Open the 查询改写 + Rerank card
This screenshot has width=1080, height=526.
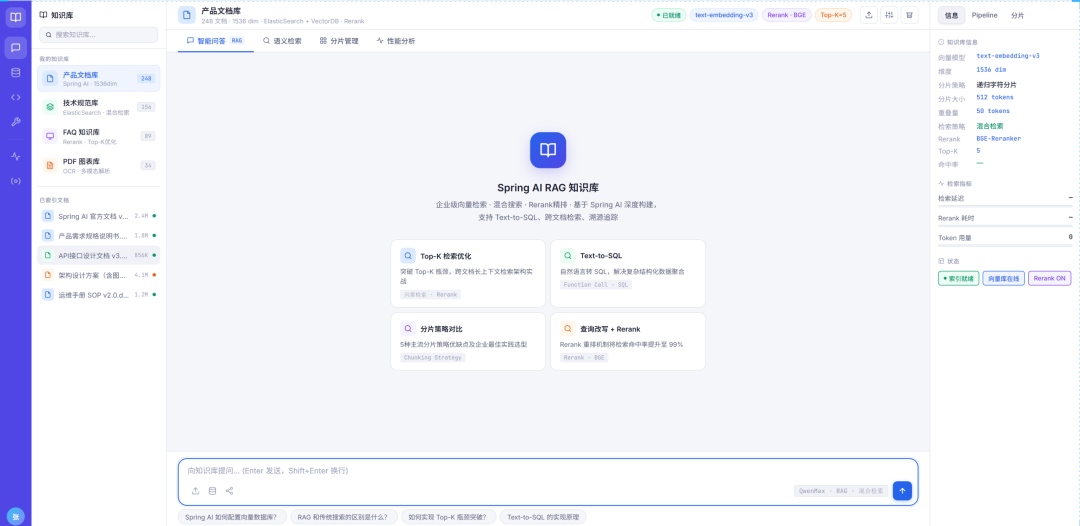pyautogui.click(x=627, y=341)
